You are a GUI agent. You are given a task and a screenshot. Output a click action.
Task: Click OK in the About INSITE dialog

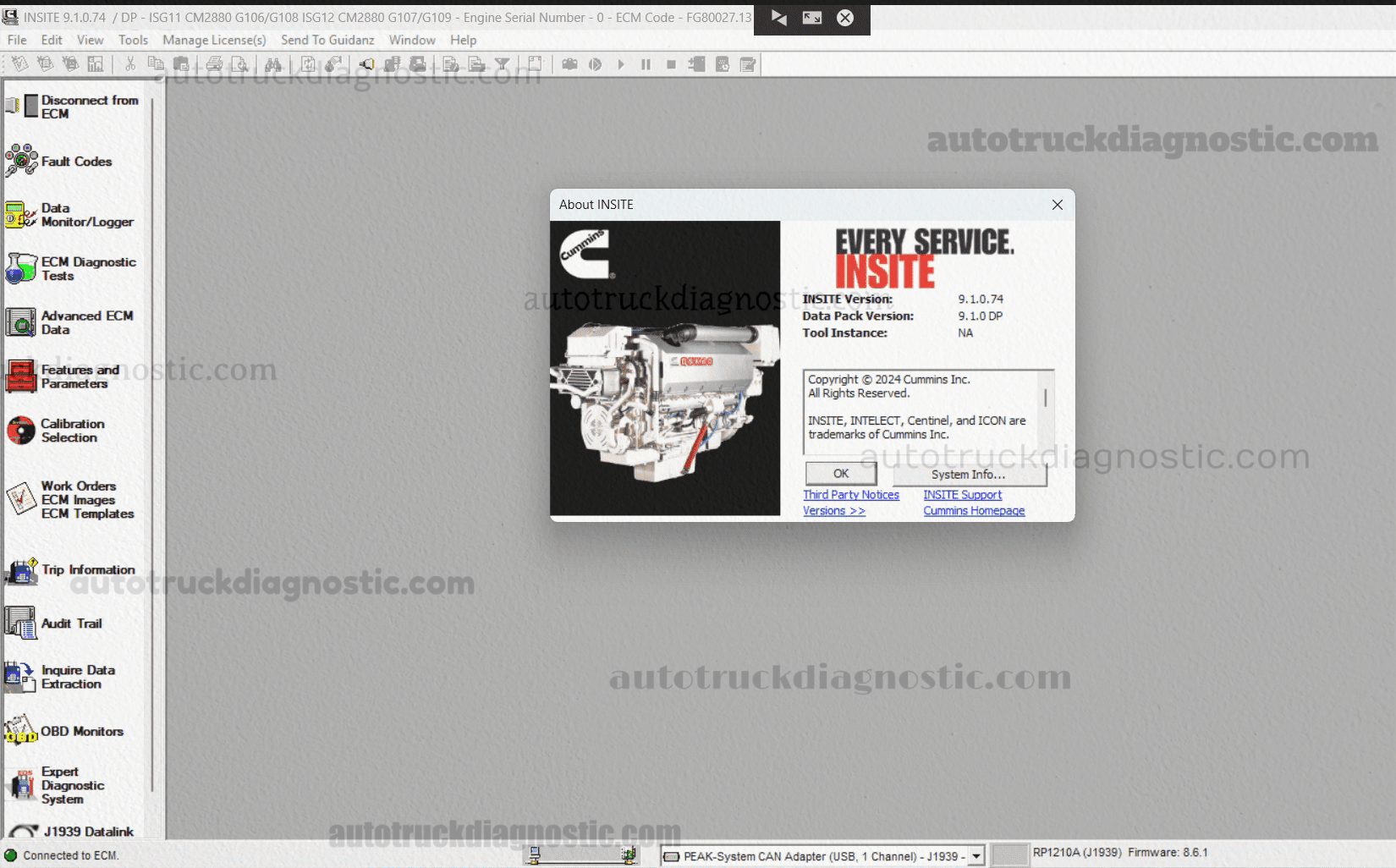coord(840,474)
